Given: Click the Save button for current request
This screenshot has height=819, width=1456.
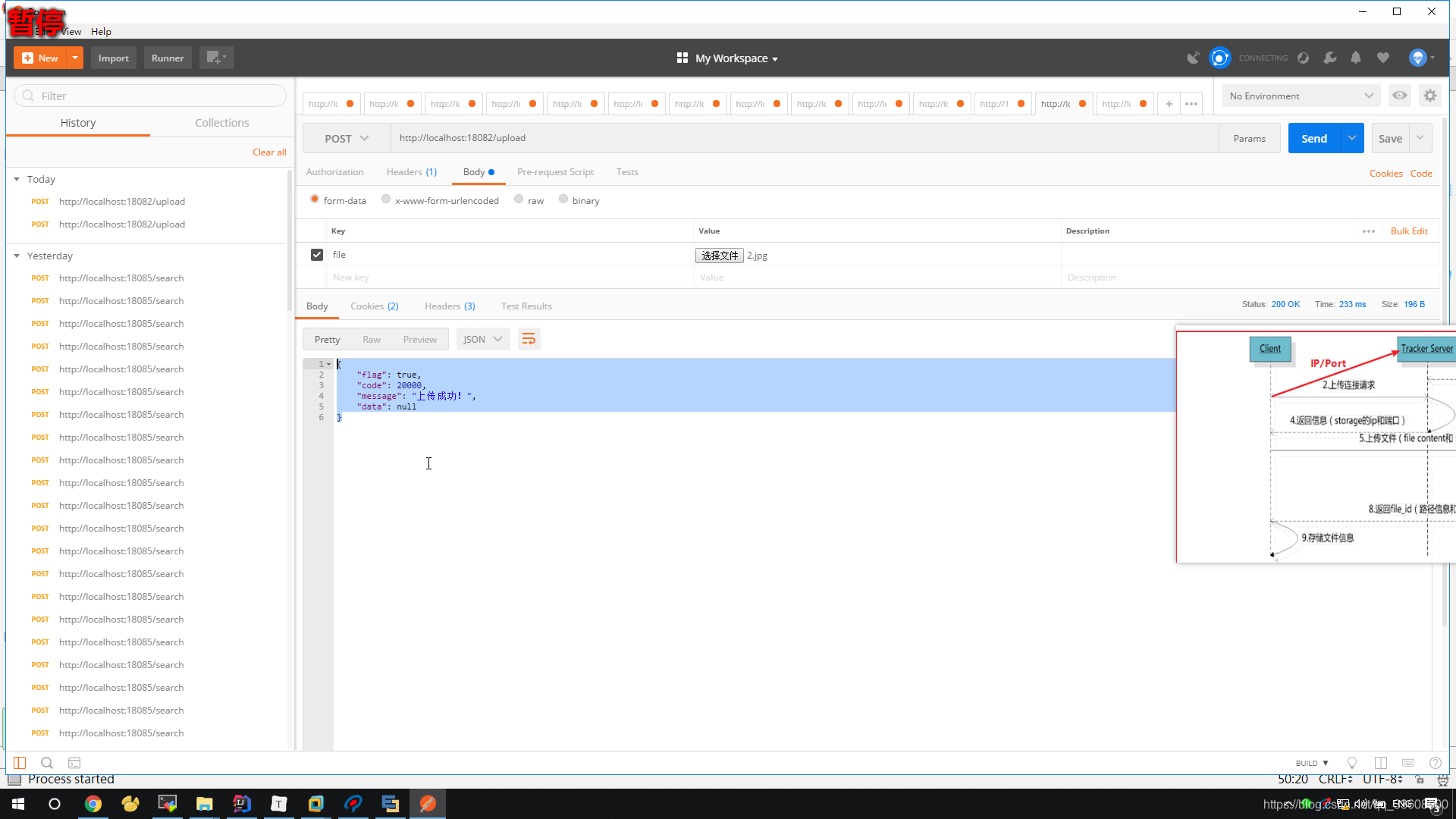Looking at the screenshot, I should pyautogui.click(x=1390, y=138).
